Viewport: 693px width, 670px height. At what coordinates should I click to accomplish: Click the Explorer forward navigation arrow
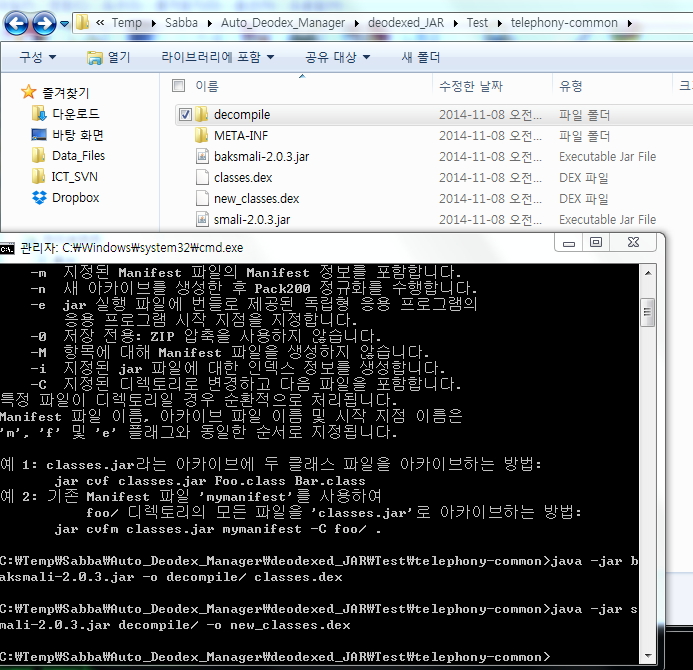44,23
